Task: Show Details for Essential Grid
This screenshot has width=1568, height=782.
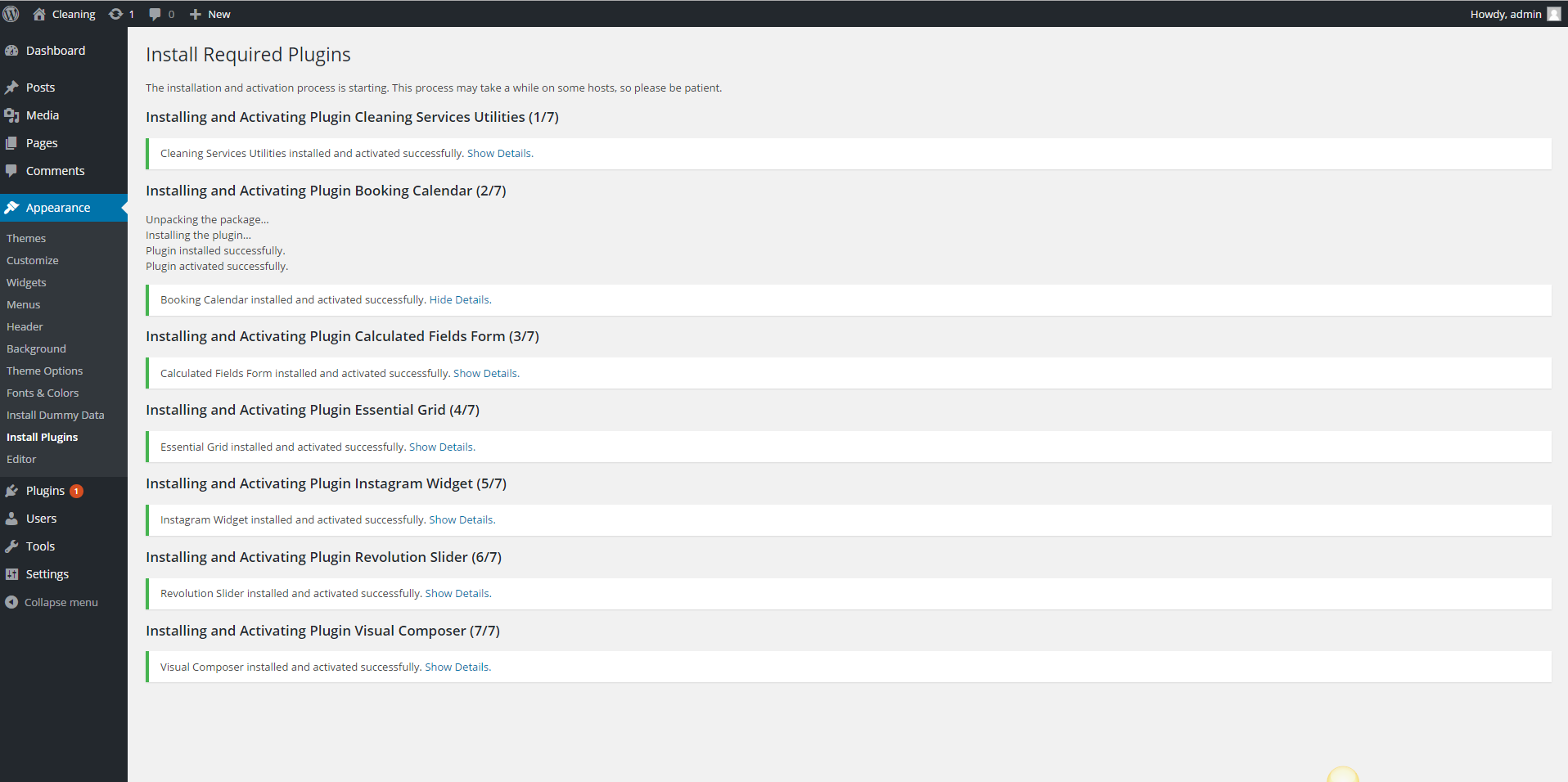Action: pyautogui.click(x=441, y=447)
